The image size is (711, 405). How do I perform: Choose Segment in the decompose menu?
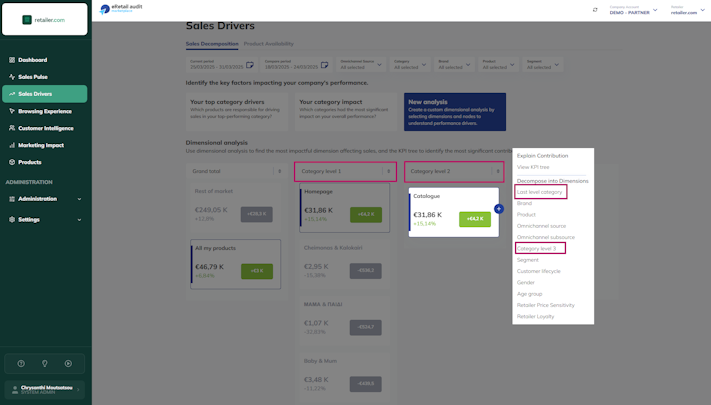click(528, 260)
